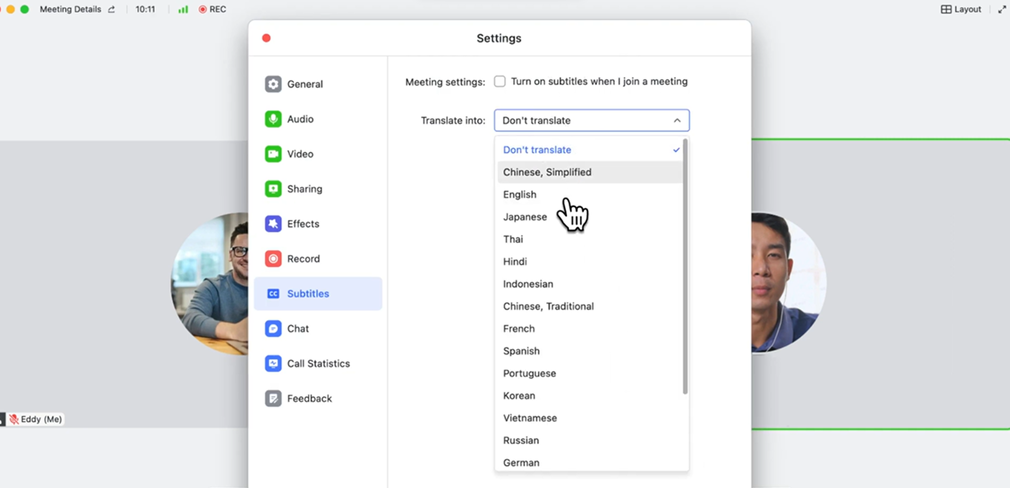
Task: Click the REC recording indicator
Action: [212, 9]
